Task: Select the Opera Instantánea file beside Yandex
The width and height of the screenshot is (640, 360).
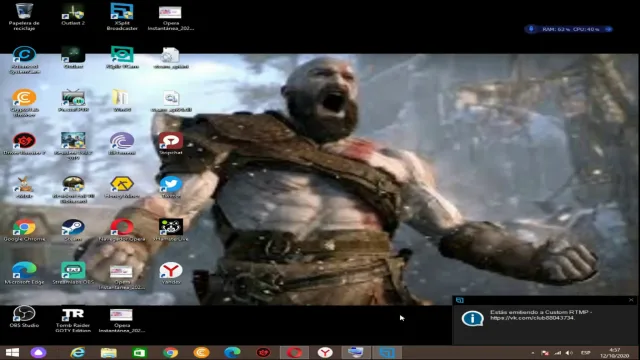Action: click(x=122, y=277)
